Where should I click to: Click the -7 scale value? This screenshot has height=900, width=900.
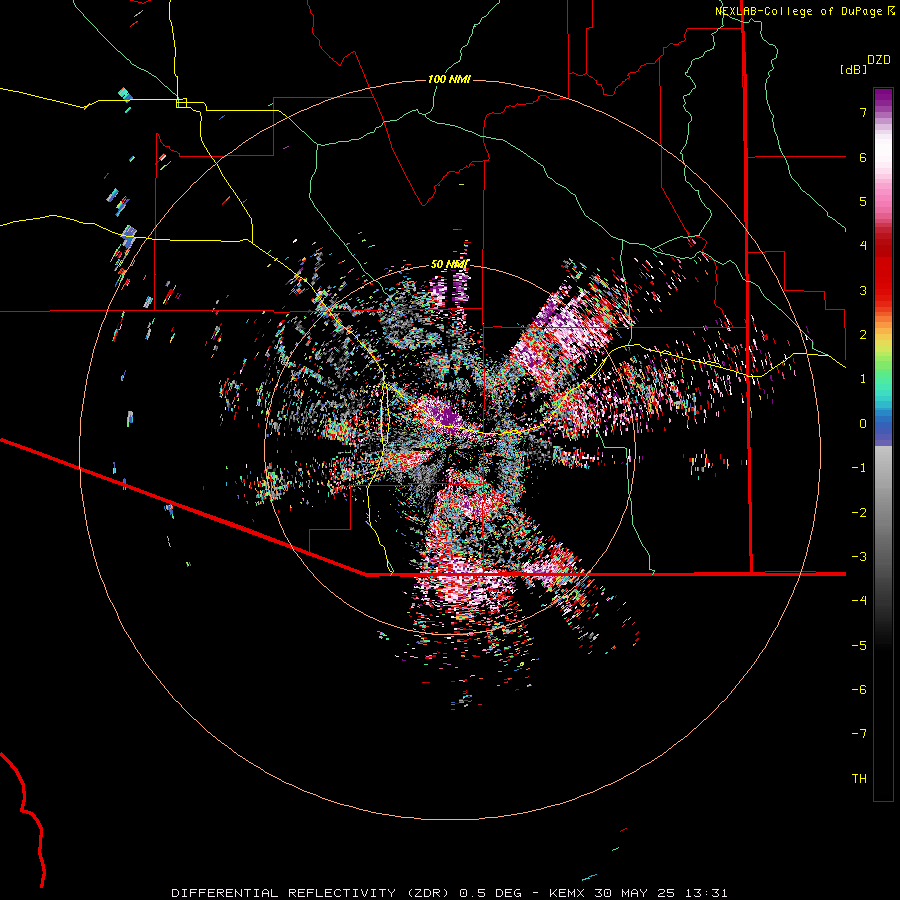pos(859,734)
